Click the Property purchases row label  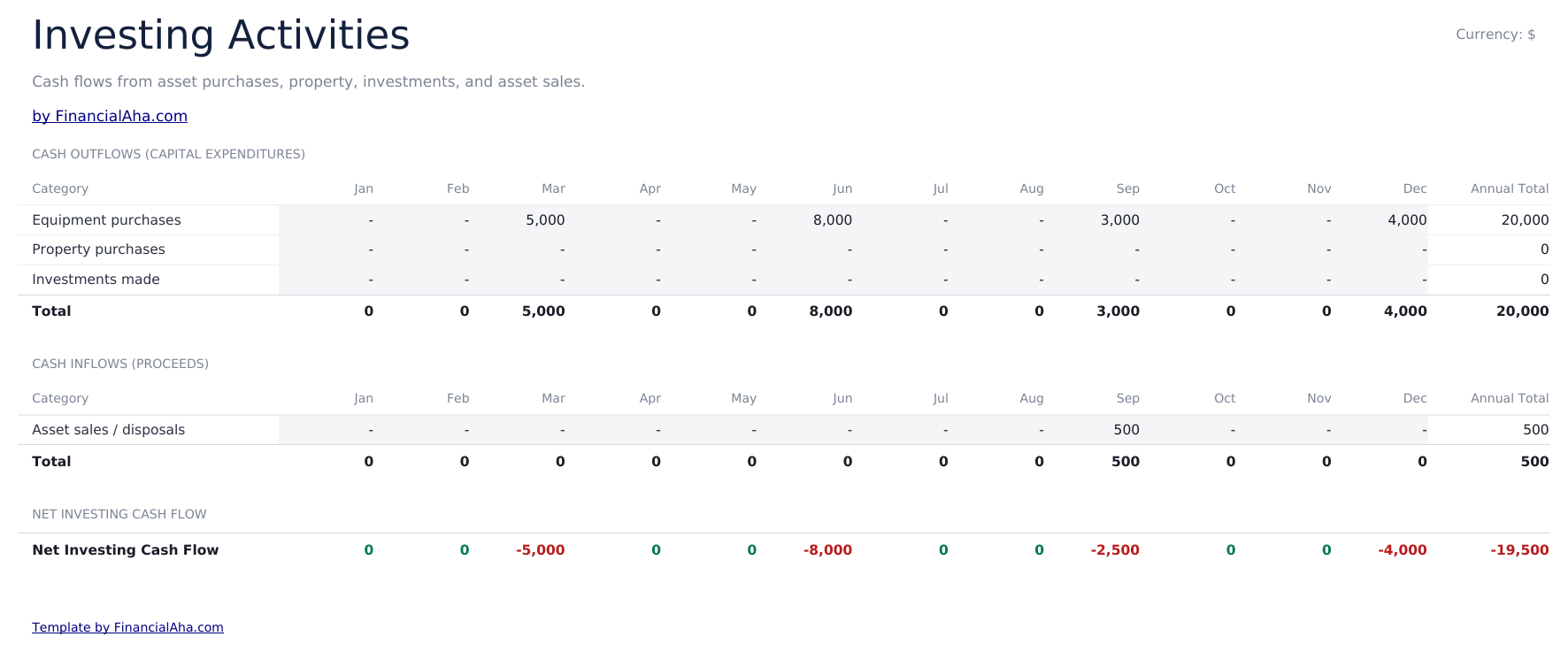[98, 249]
